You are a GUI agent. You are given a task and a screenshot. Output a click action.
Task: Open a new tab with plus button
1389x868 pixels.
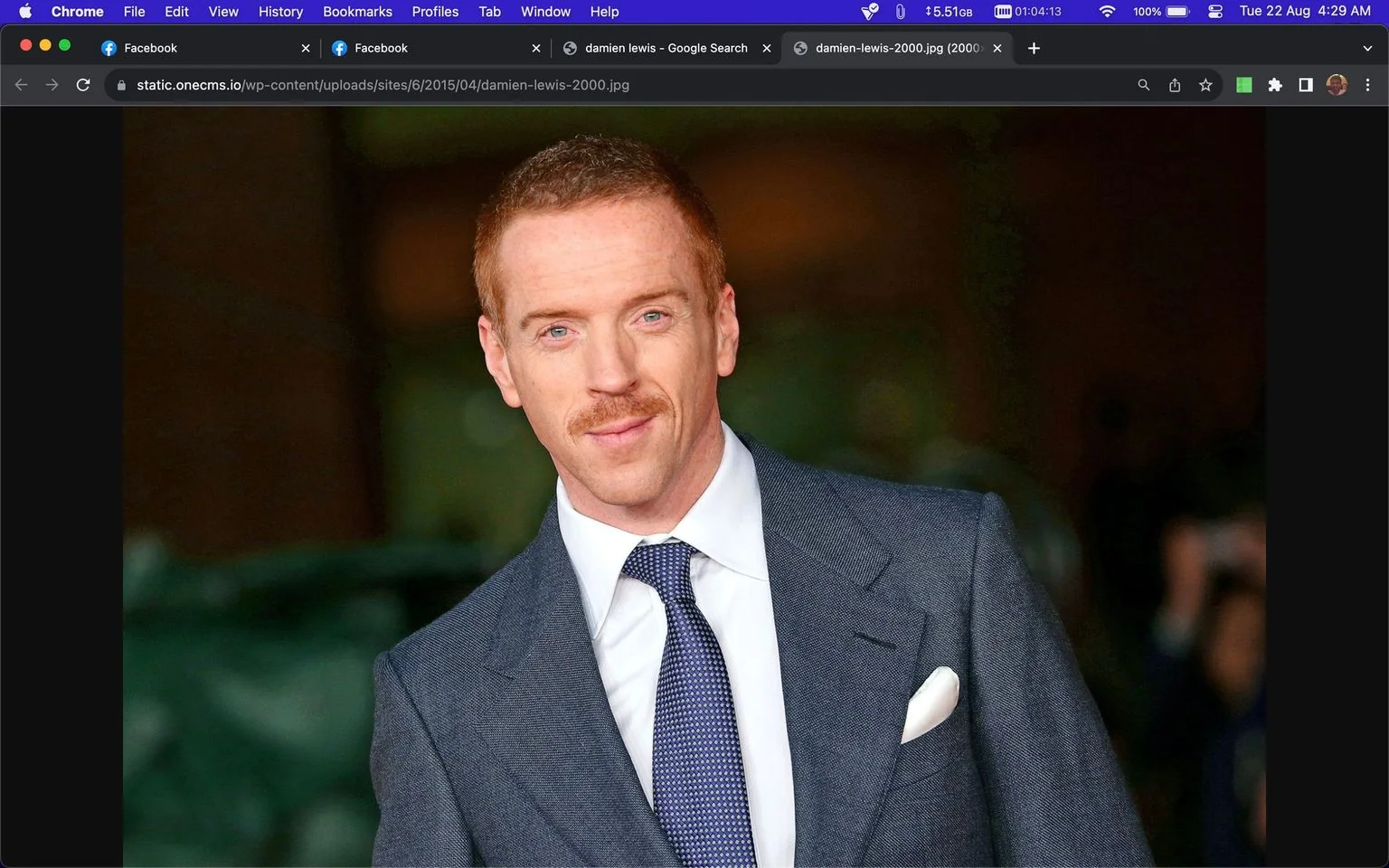coord(1034,48)
